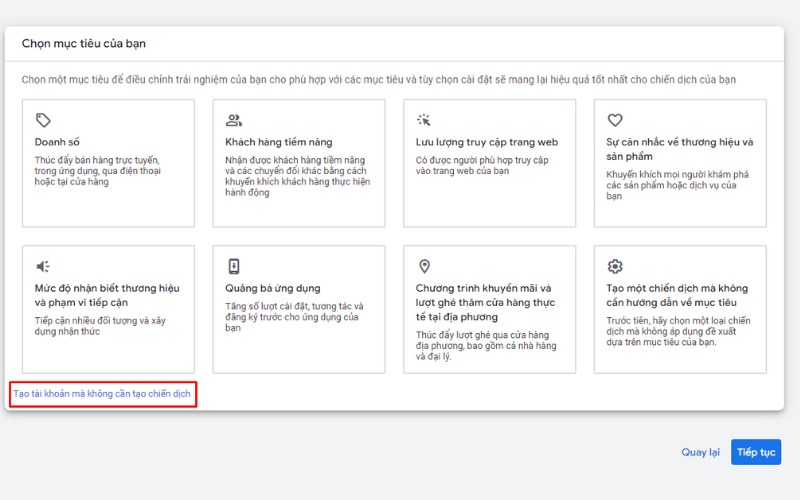Click the megaphone speaker icon for brand awareness
Viewport: 800px width, 500px height.
(x=43, y=266)
